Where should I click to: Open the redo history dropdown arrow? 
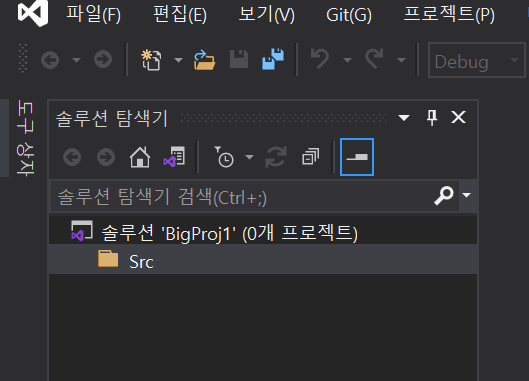401,60
